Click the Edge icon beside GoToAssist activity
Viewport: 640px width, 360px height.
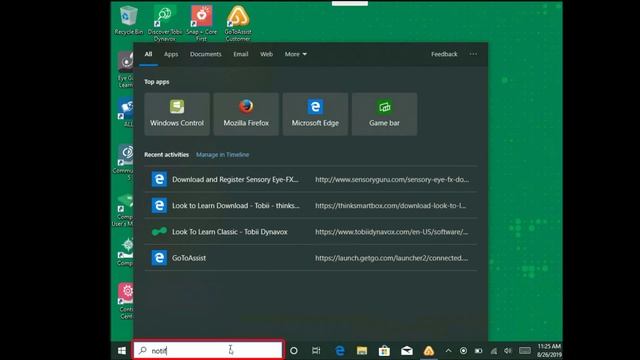coord(159,258)
